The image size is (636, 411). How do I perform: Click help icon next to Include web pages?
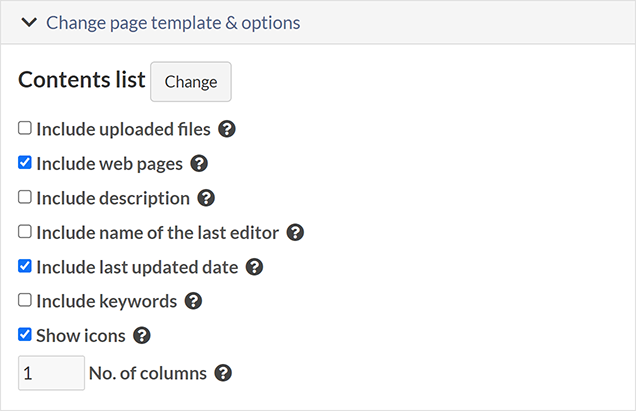(199, 163)
